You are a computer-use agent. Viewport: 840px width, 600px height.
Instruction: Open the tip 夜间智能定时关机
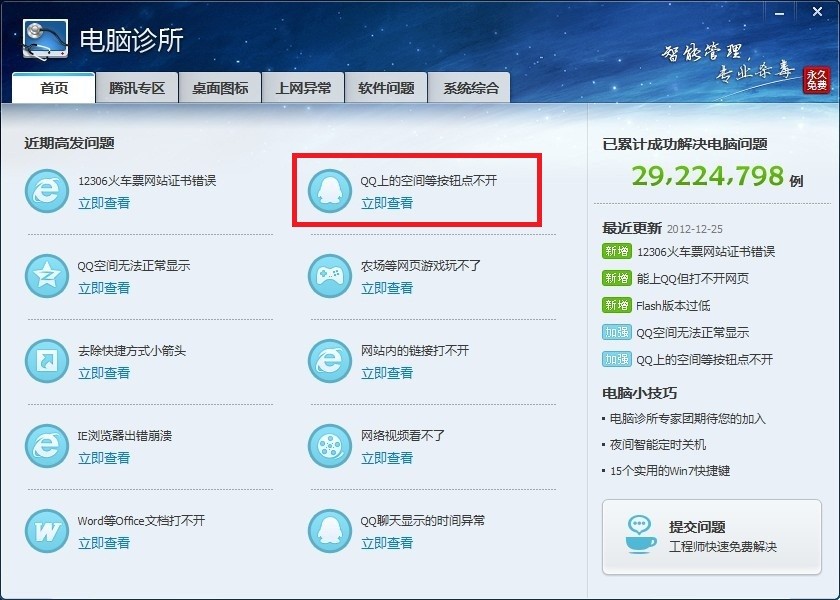pos(658,444)
